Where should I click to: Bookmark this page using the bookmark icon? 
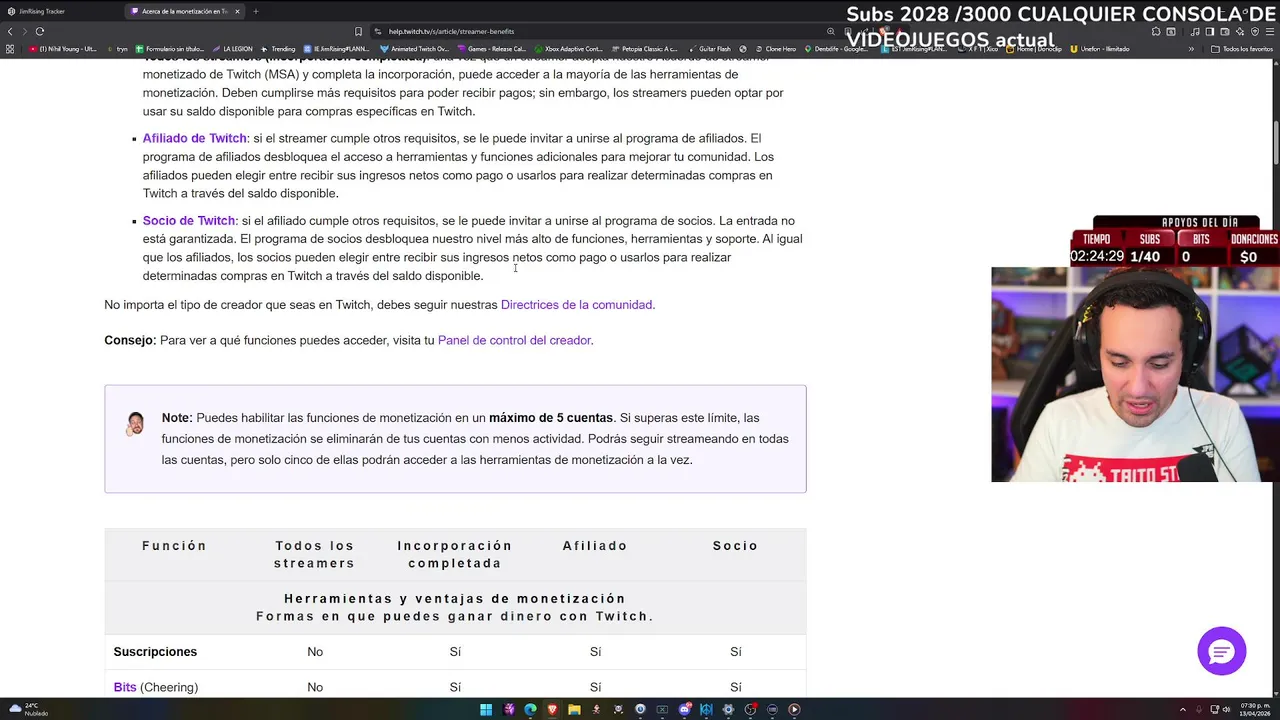(359, 31)
